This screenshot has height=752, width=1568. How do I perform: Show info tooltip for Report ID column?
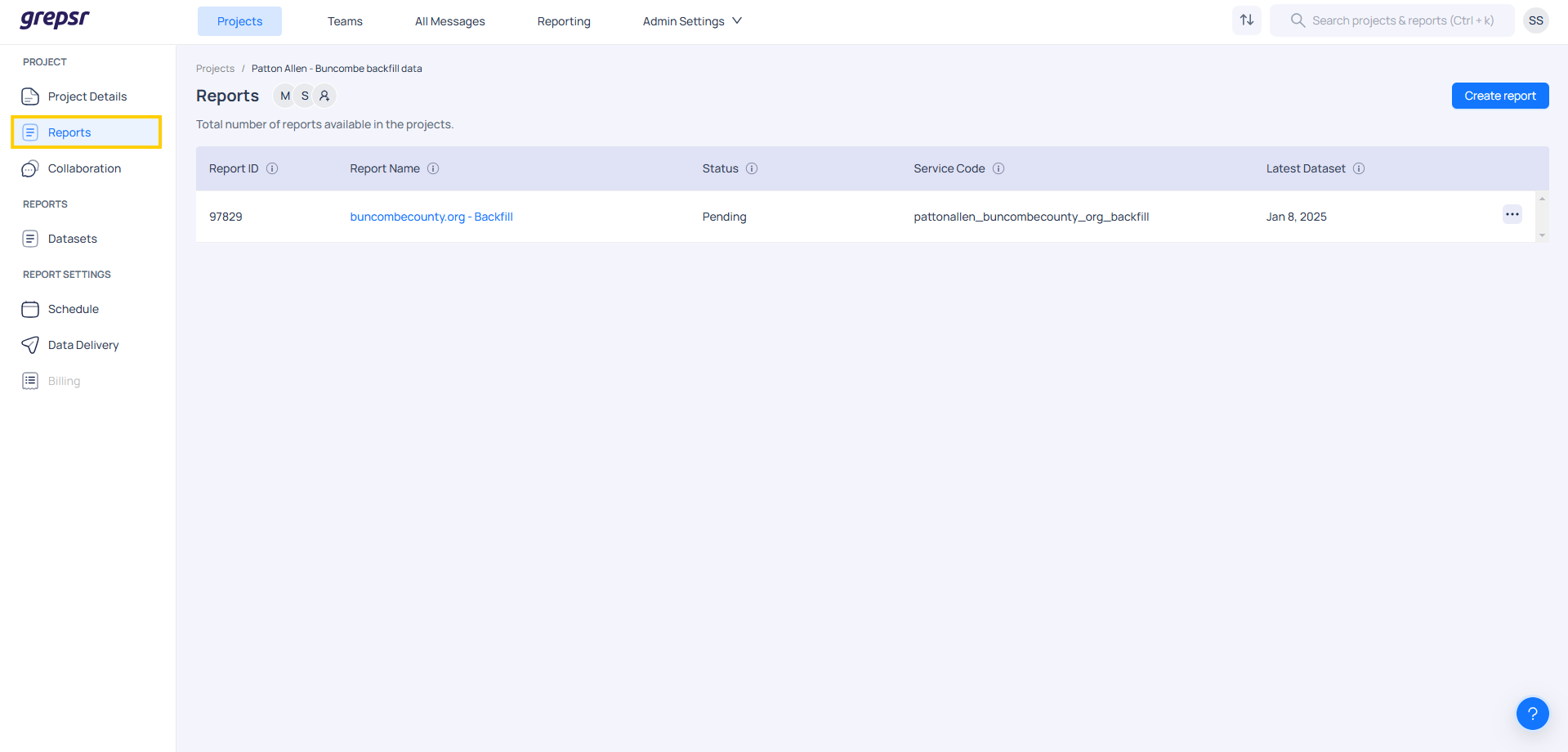pos(272,168)
